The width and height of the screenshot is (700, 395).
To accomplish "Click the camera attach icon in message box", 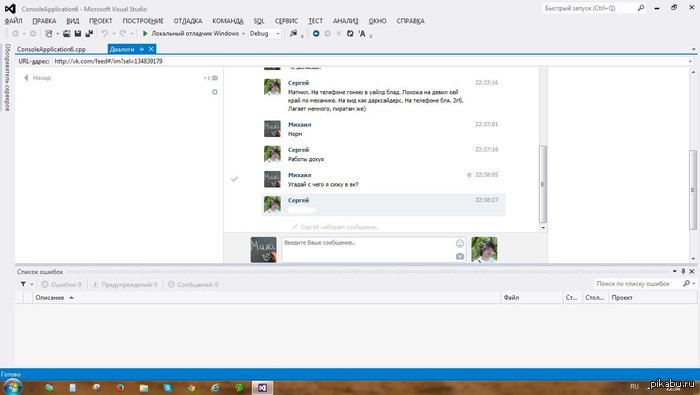I will (x=460, y=256).
